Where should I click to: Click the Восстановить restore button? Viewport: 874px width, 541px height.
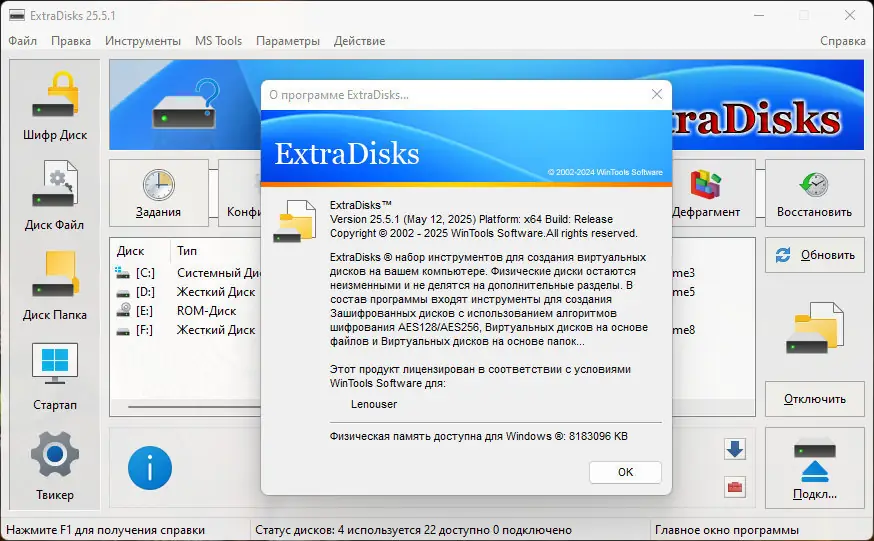814,193
